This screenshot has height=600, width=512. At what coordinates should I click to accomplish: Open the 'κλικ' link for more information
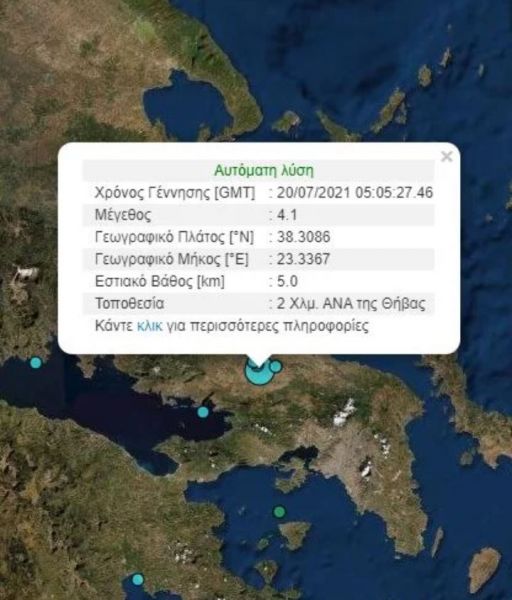150,326
